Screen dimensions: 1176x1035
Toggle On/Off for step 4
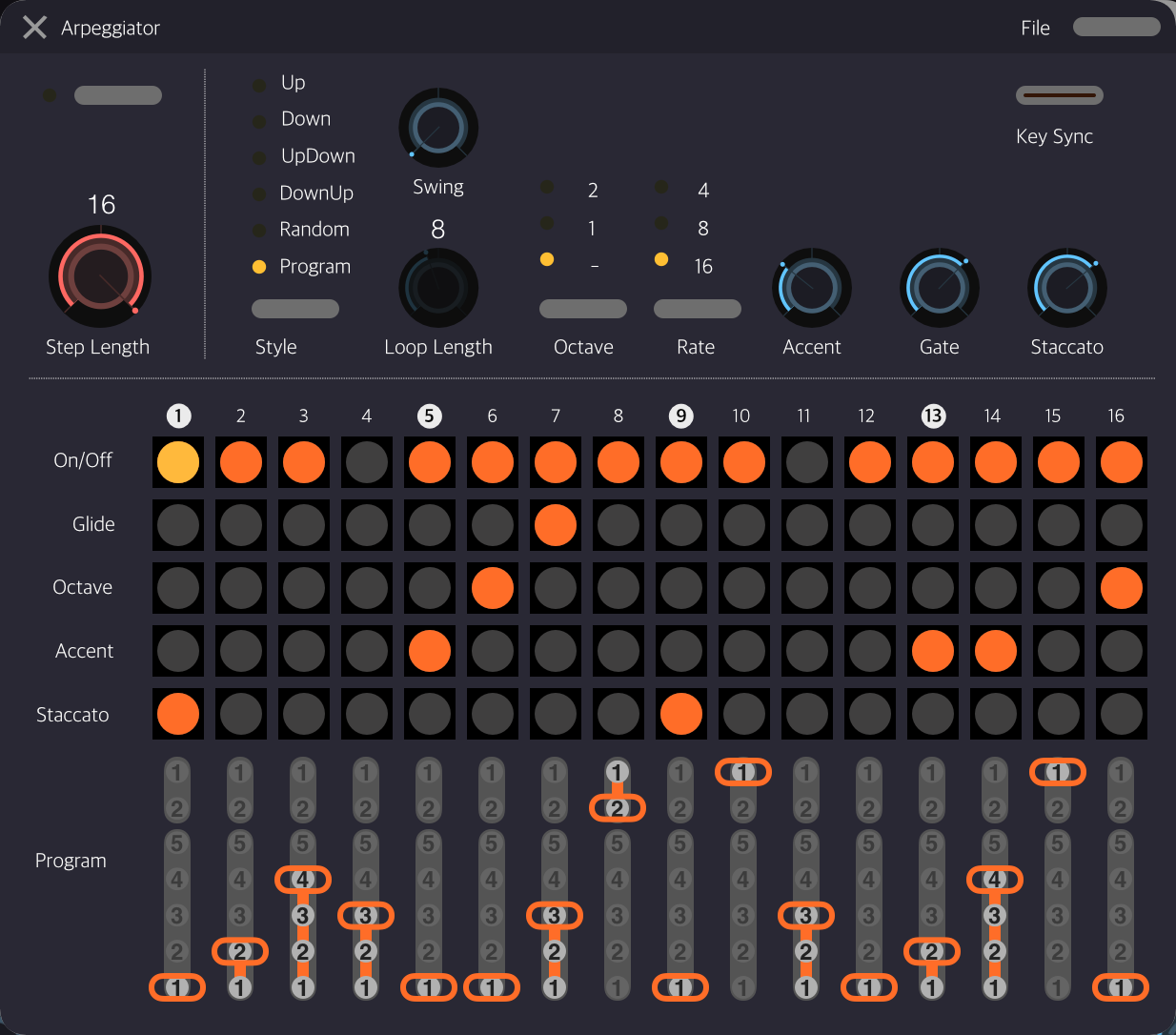pyautogui.click(x=367, y=462)
